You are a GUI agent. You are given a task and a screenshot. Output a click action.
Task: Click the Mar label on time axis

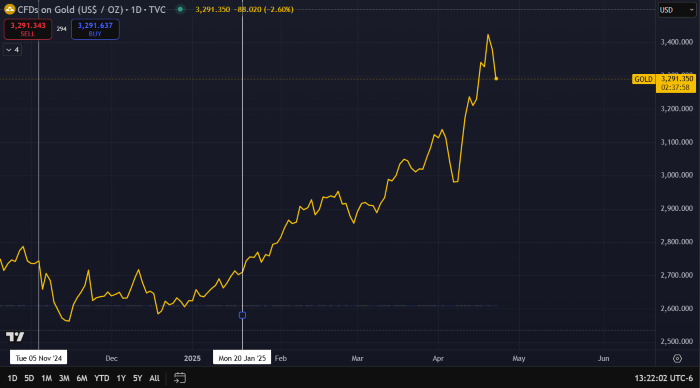(357, 358)
